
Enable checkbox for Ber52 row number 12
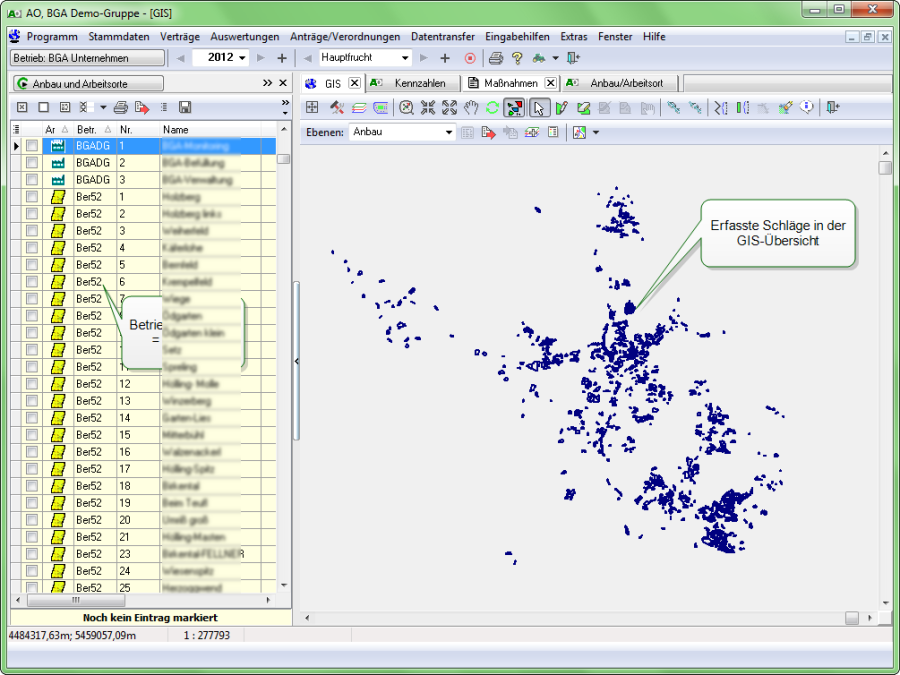coord(32,384)
